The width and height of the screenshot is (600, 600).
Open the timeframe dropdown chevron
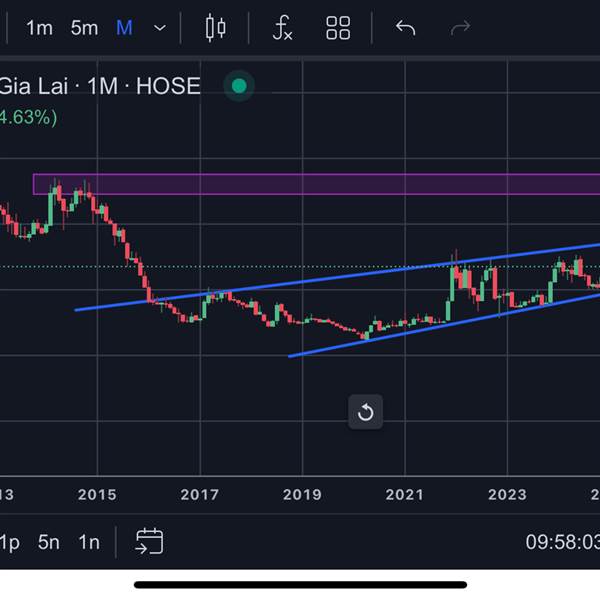coord(160,28)
